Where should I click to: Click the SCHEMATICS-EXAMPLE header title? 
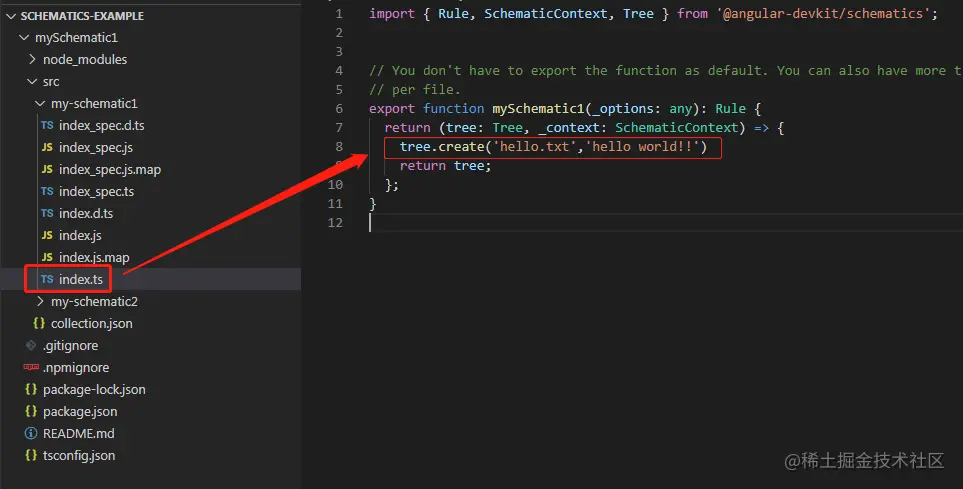click(82, 16)
